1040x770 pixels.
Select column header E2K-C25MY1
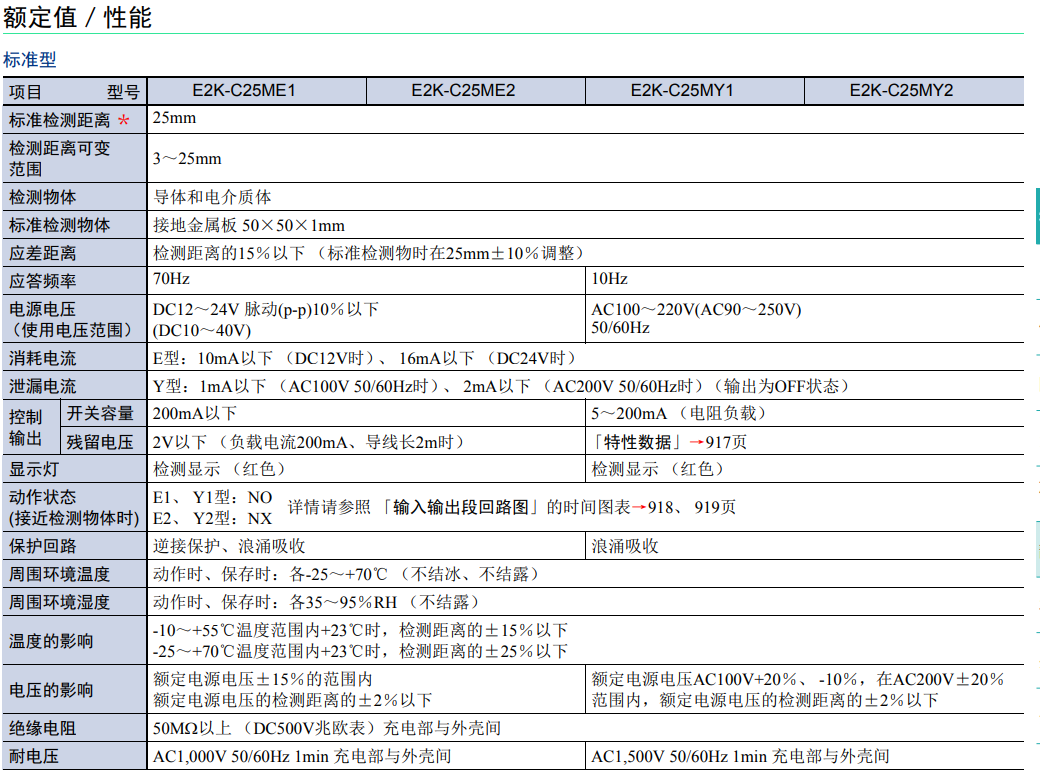pyautogui.click(x=682, y=91)
